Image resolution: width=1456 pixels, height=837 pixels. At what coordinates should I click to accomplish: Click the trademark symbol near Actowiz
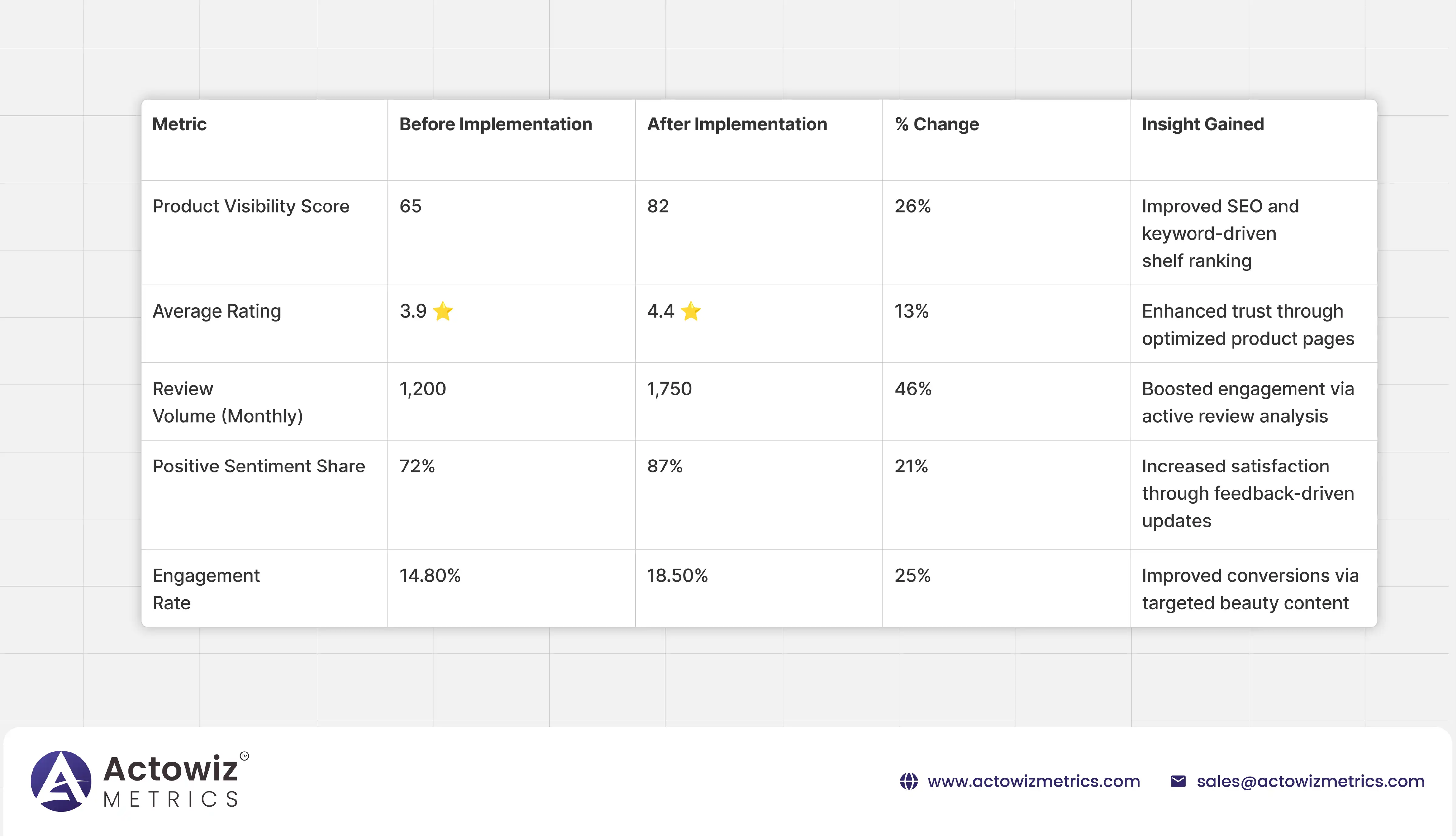244,756
